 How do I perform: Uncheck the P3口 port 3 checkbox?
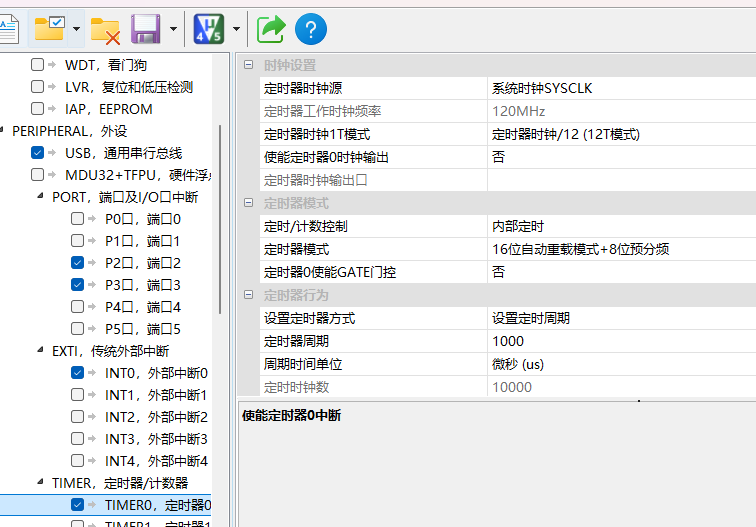[77, 285]
